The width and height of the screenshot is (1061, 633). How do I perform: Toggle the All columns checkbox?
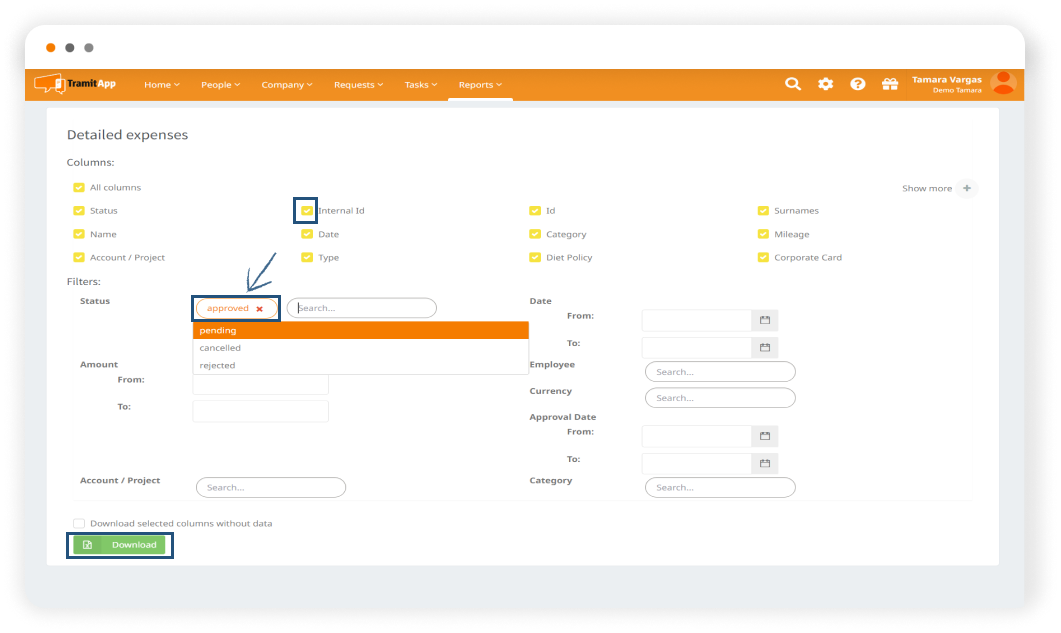[x=79, y=187]
